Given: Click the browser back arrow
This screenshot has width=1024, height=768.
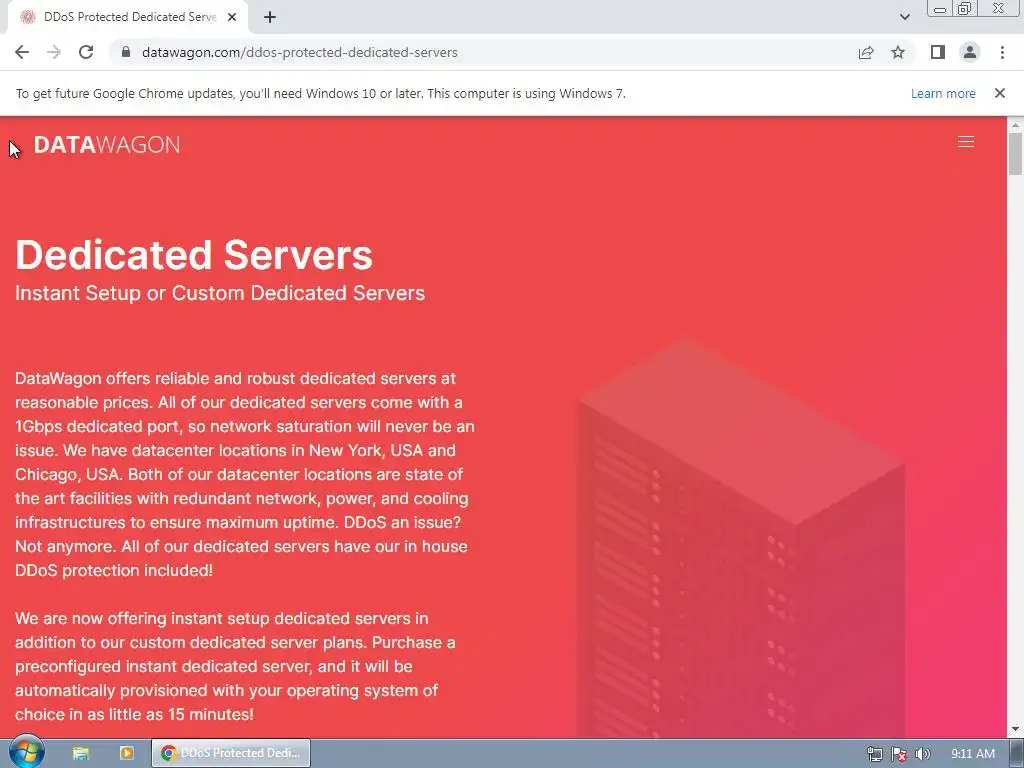Looking at the screenshot, I should pyautogui.click(x=22, y=52).
